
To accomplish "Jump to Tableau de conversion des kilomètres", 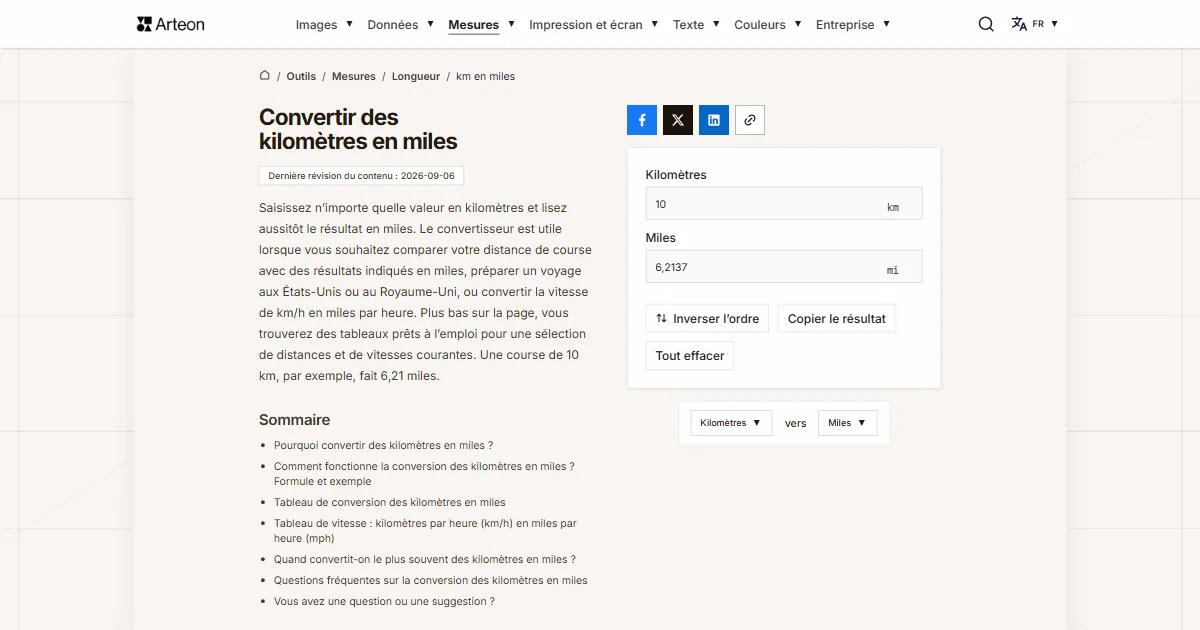I will pos(390,502).
